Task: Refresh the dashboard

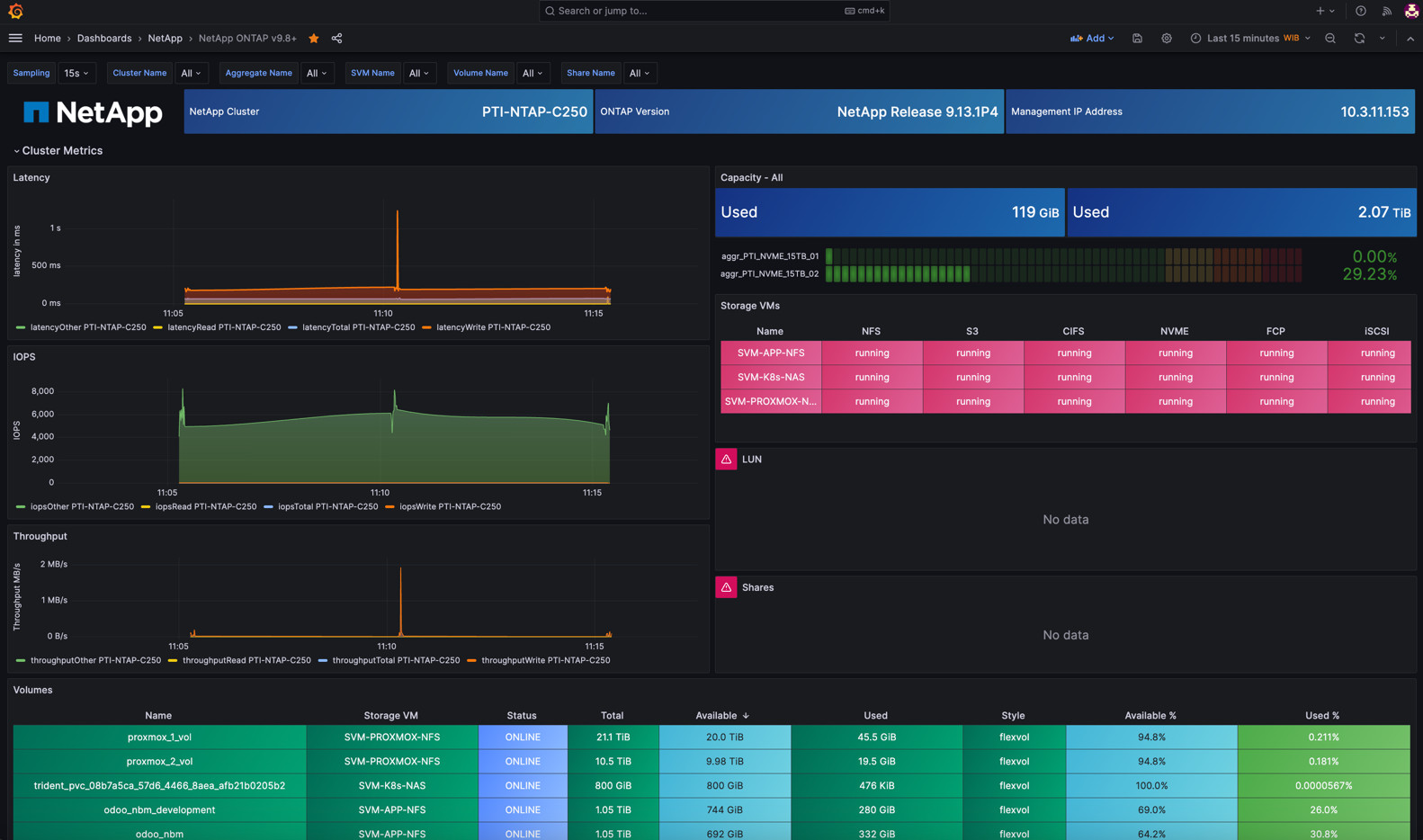Action: click(1359, 39)
